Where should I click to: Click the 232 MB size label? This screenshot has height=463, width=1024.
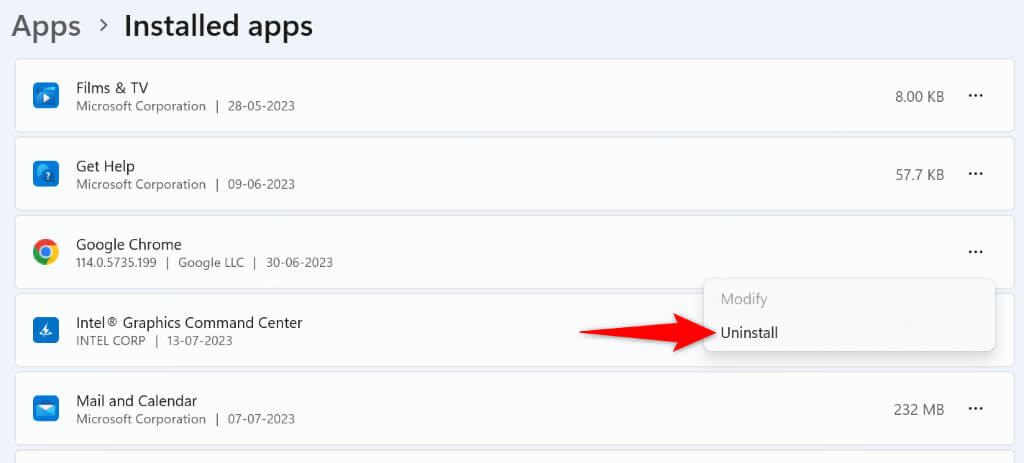918,408
